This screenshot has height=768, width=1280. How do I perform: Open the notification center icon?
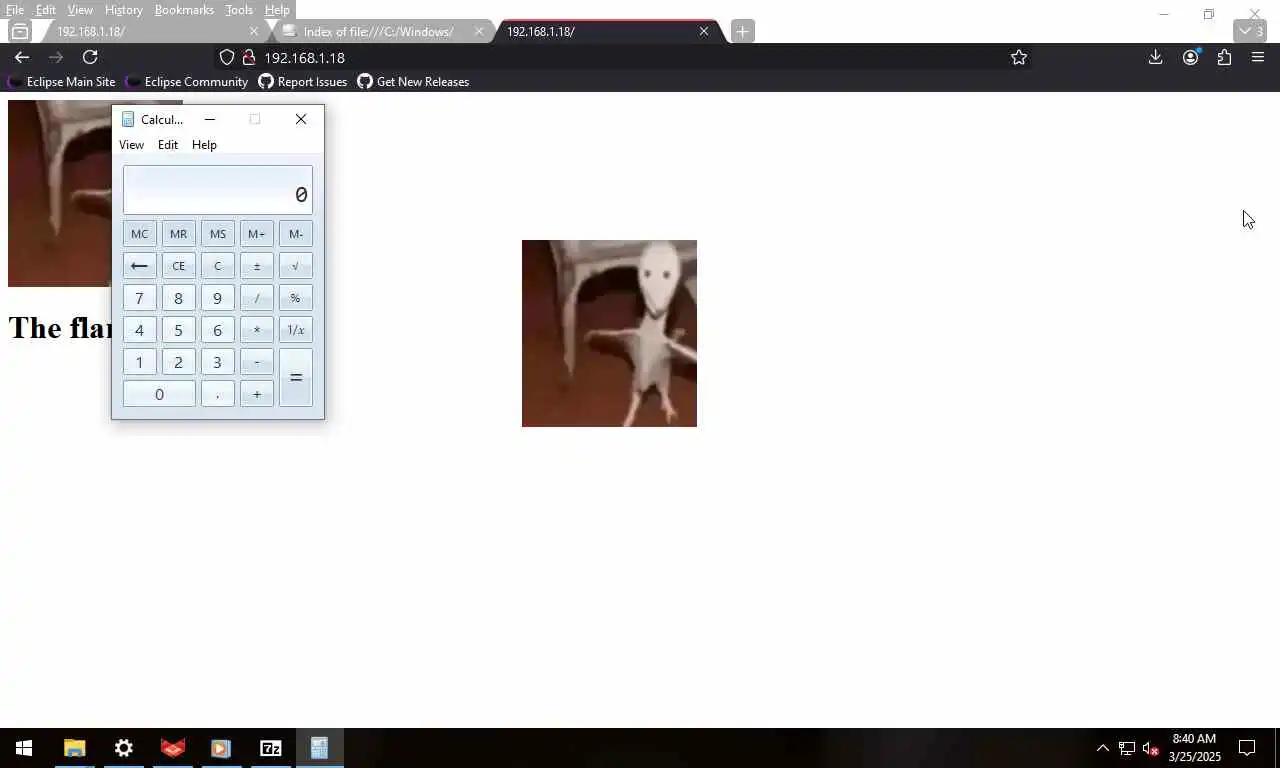[1247, 748]
